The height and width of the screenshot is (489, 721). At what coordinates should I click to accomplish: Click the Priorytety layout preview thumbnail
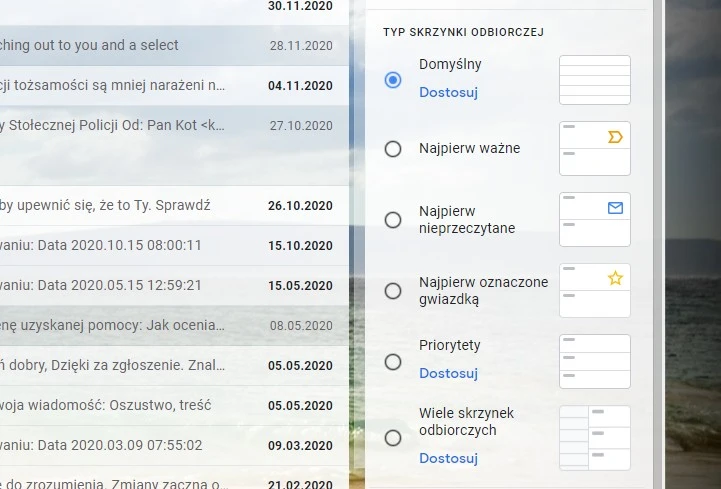pyautogui.click(x=594, y=362)
